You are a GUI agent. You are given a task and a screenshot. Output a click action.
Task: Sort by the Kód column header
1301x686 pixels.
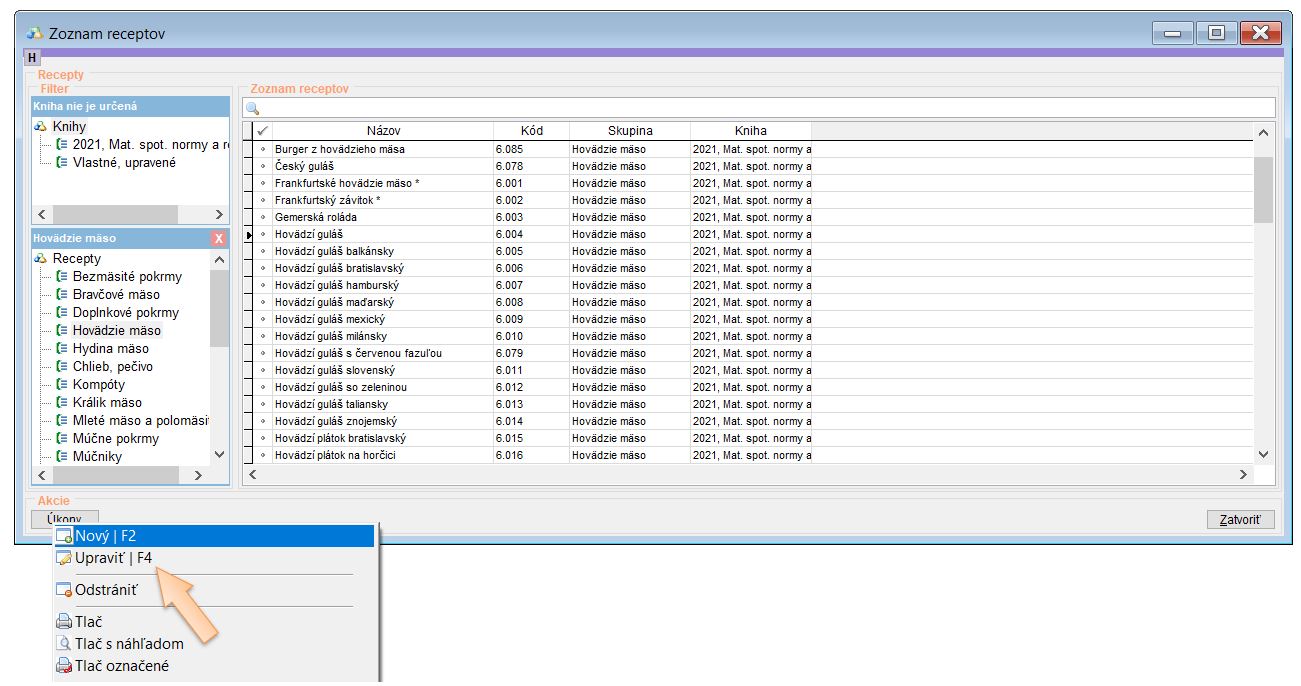click(531, 131)
